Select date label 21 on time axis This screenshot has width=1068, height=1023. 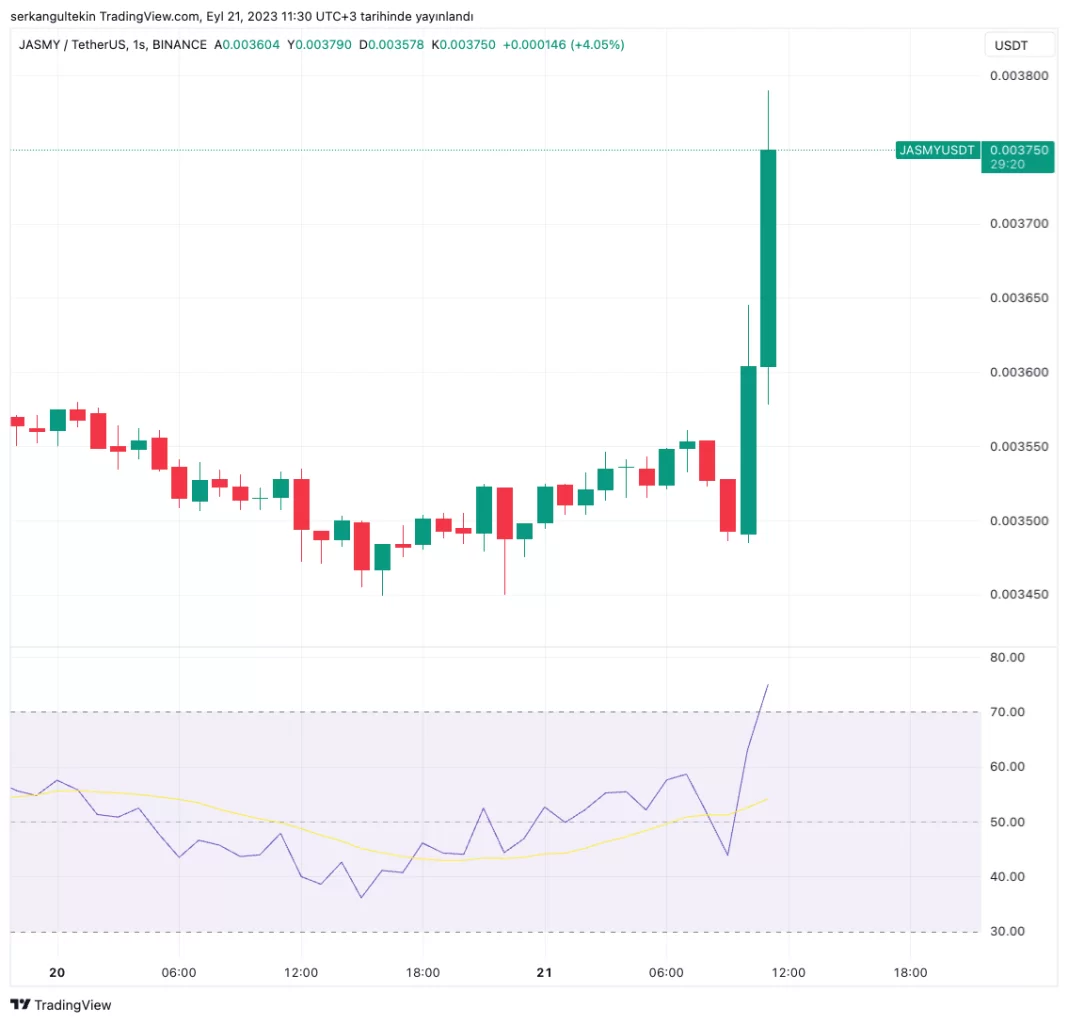pyautogui.click(x=544, y=972)
